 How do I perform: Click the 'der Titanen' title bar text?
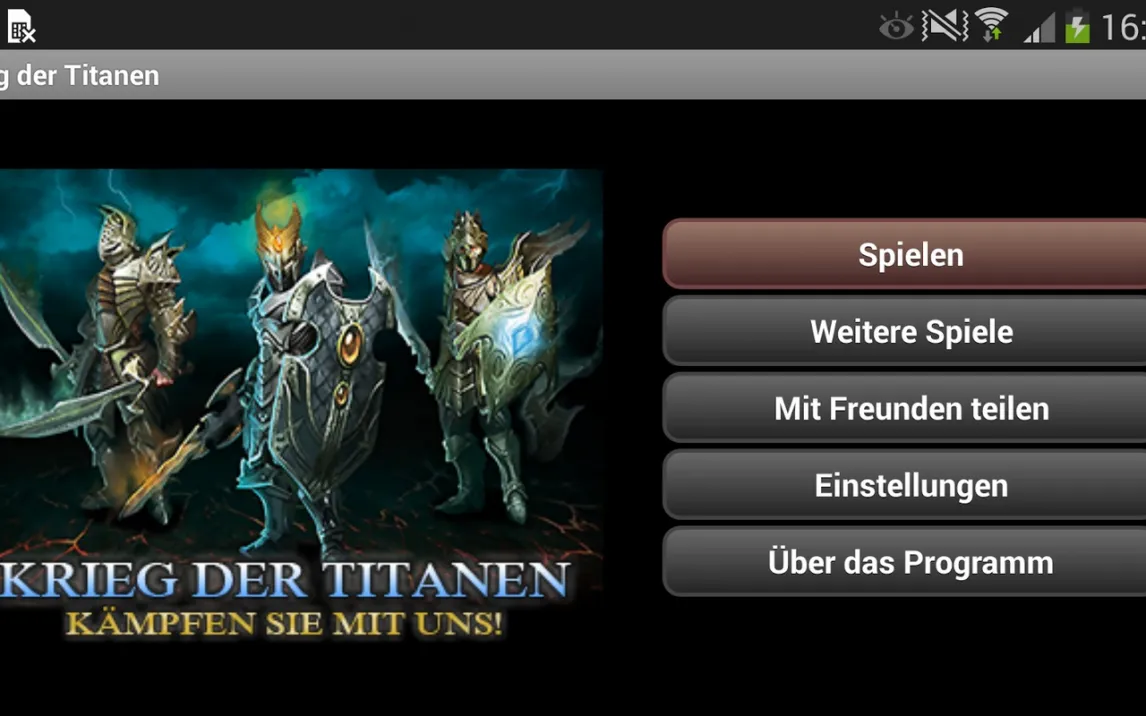click(x=80, y=75)
